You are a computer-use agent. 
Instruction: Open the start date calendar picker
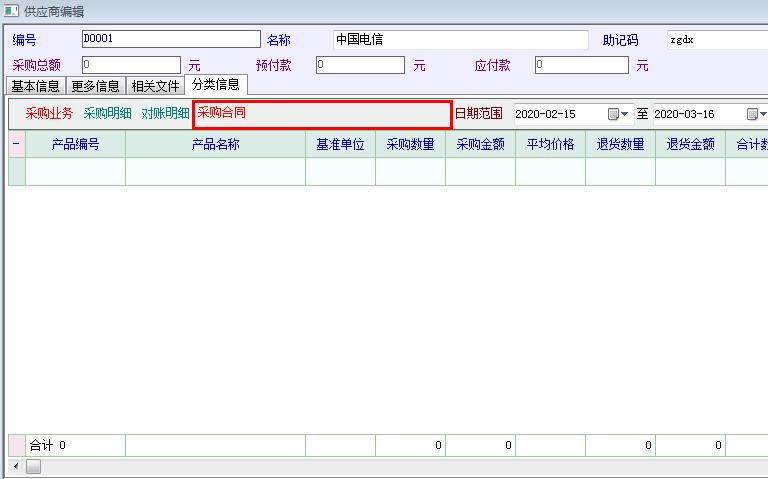613,114
